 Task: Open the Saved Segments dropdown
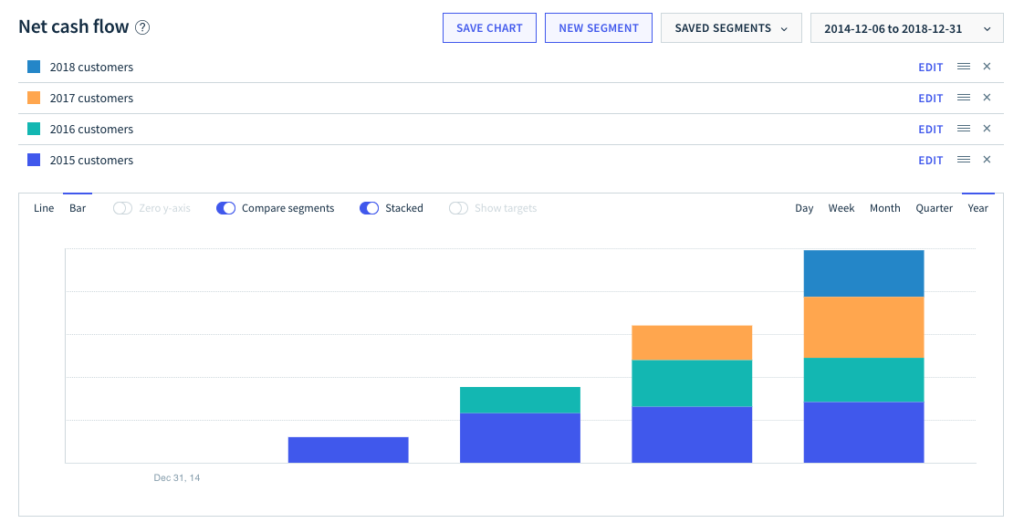[731, 28]
